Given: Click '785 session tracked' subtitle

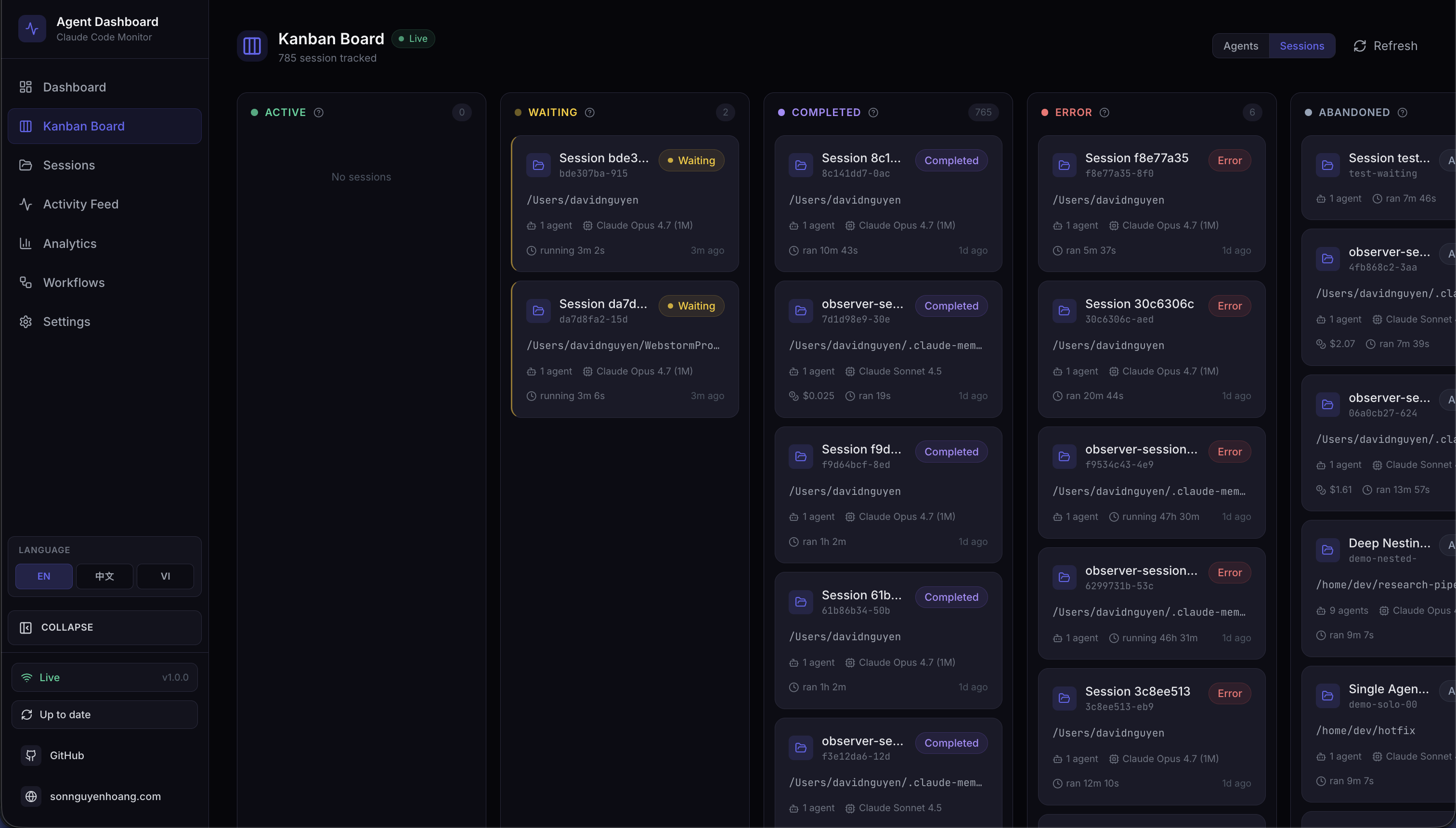Looking at the screenshot, I should pos(327,58).
